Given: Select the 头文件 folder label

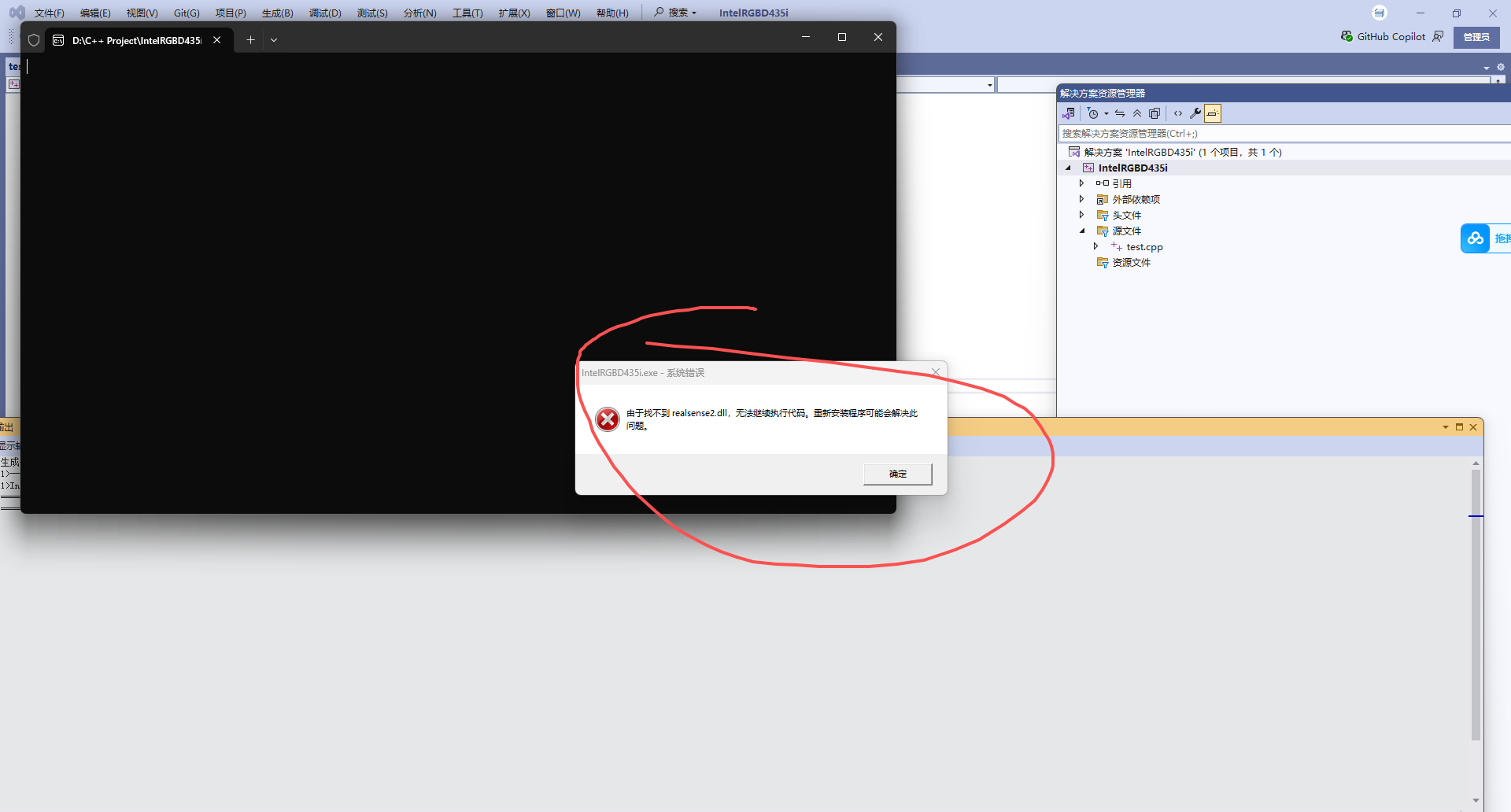Looking at the screenshot, I should [1126, 216].
